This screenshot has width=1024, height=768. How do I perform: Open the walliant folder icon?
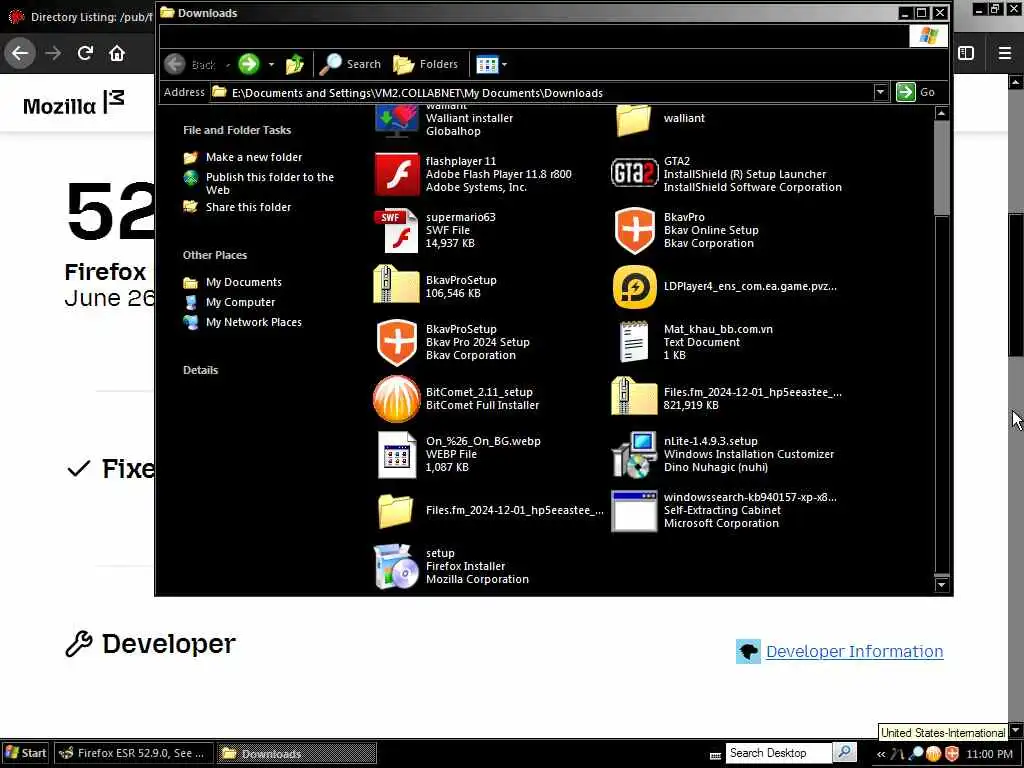(633, 121)
